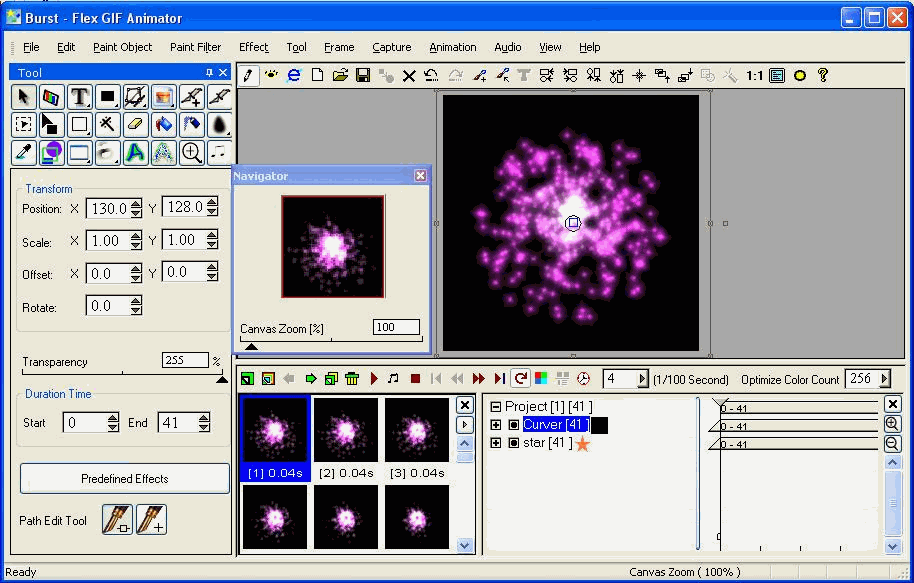Screen dimensions: 914x583
Task: Click the Delete frame trash icon
Action: point(352,379)
